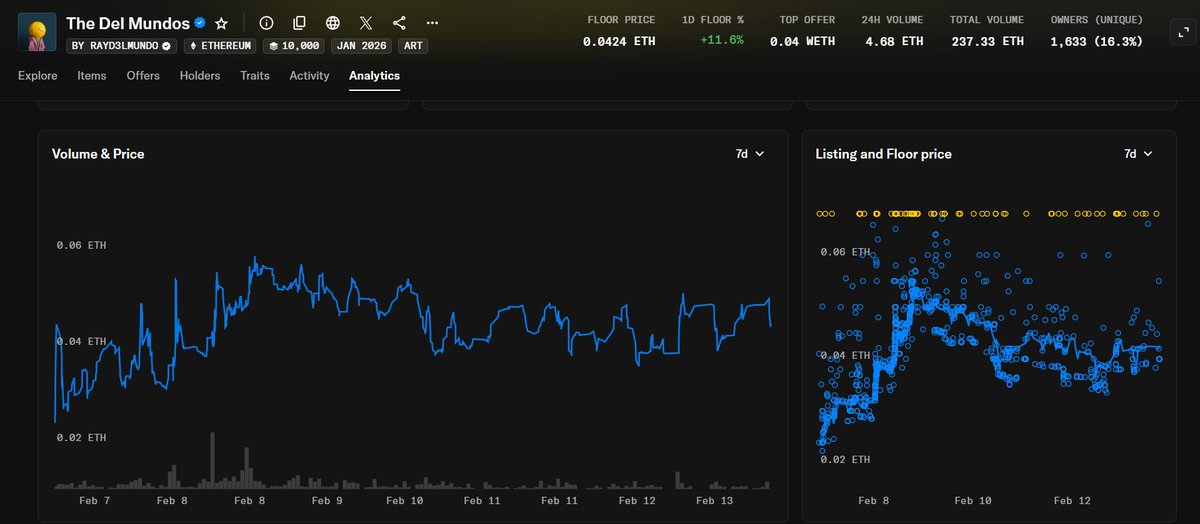Click the share icon
The height and width of the screenshot is (524, 1200).
[x=399, y=23]
